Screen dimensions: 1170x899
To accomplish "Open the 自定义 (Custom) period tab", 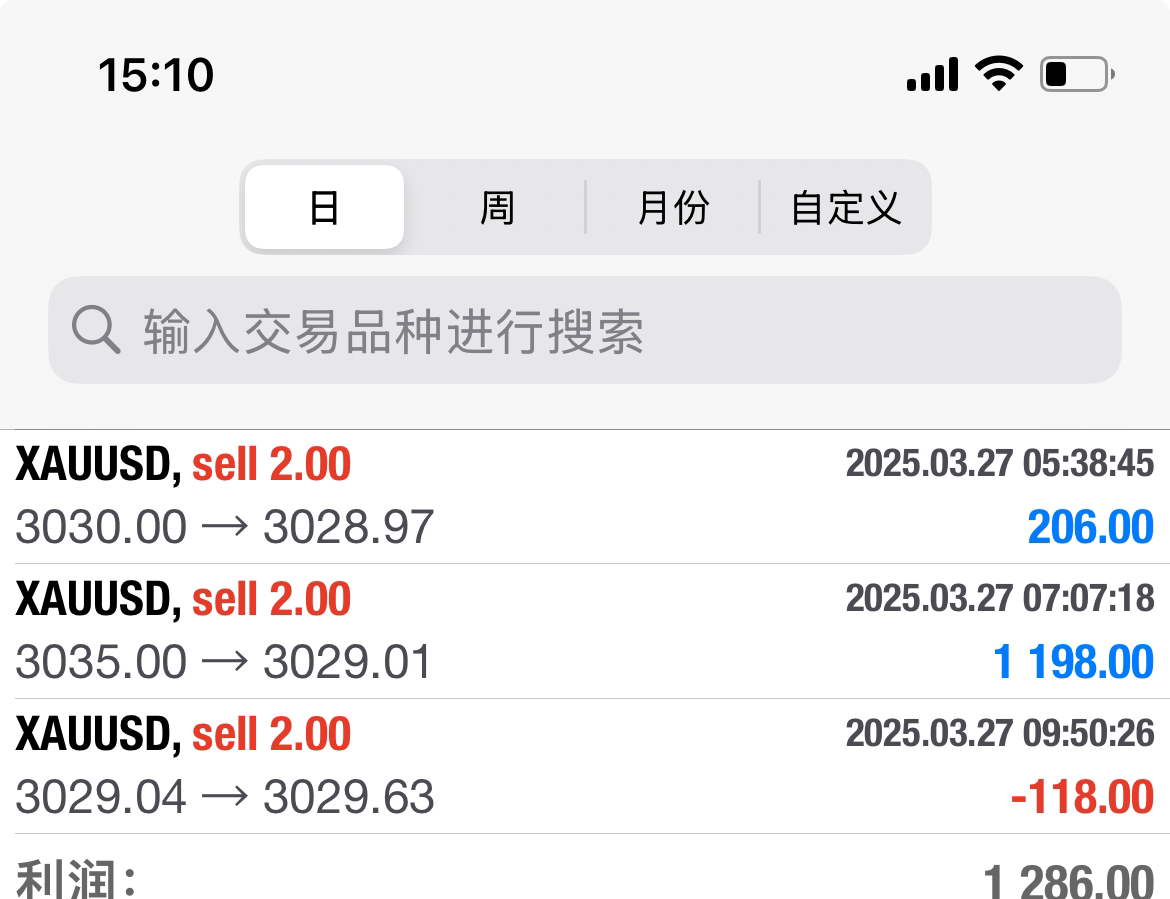I will (846, 208).
